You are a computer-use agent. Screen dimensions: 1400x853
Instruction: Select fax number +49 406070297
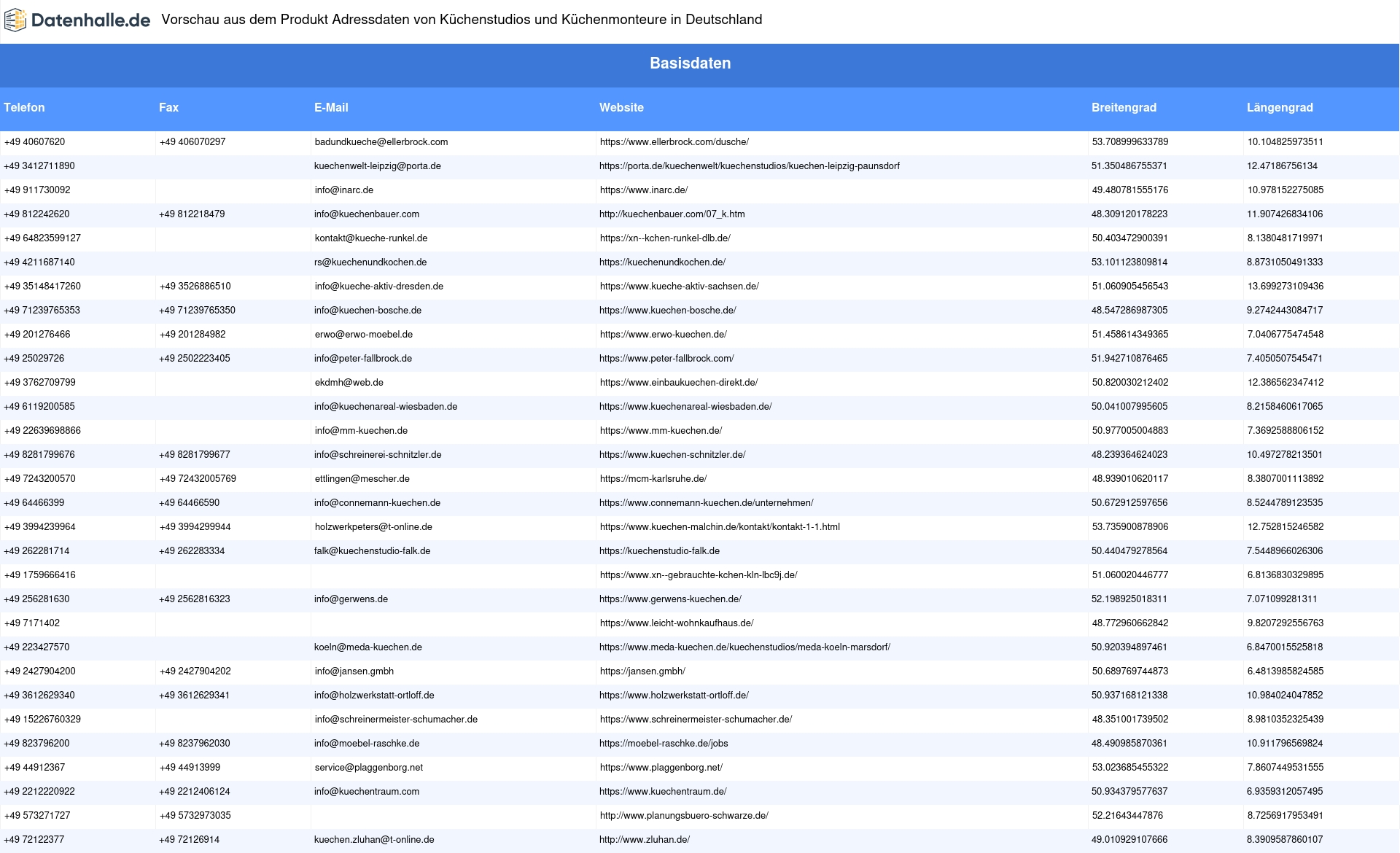point(192,142)
